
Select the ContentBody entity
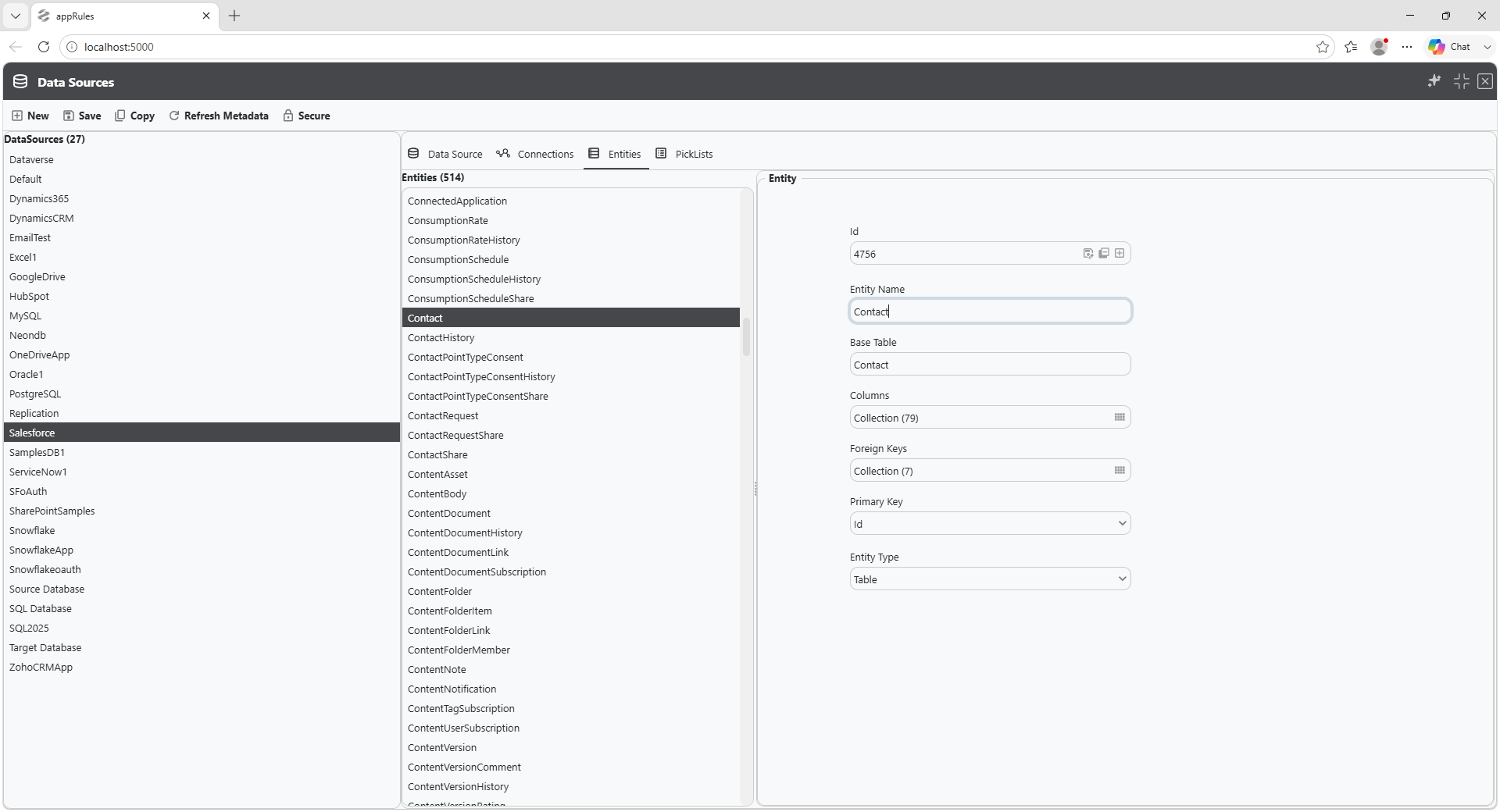[x=571, y=493]
